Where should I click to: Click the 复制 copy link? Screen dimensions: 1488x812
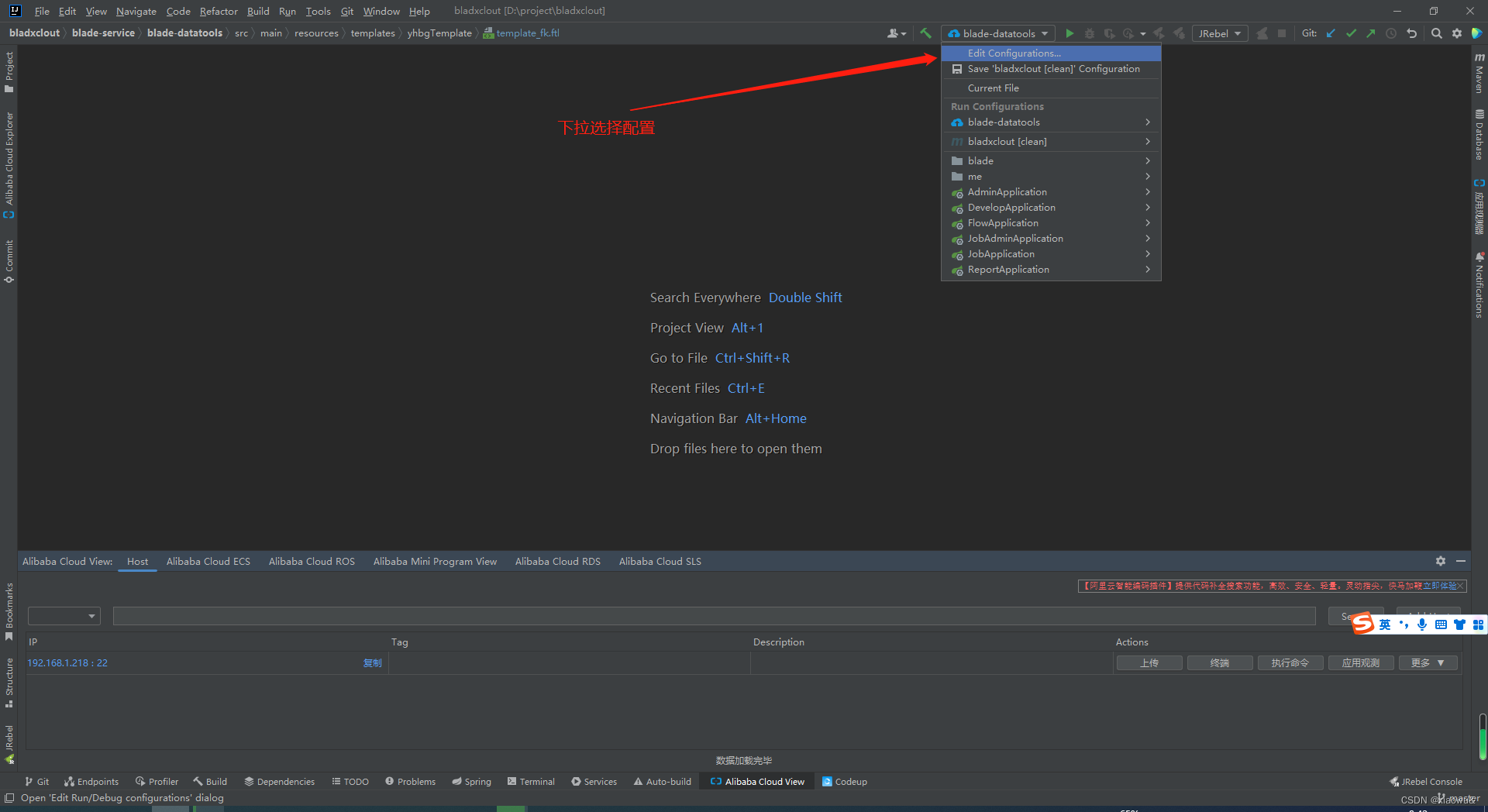point(373,663)
